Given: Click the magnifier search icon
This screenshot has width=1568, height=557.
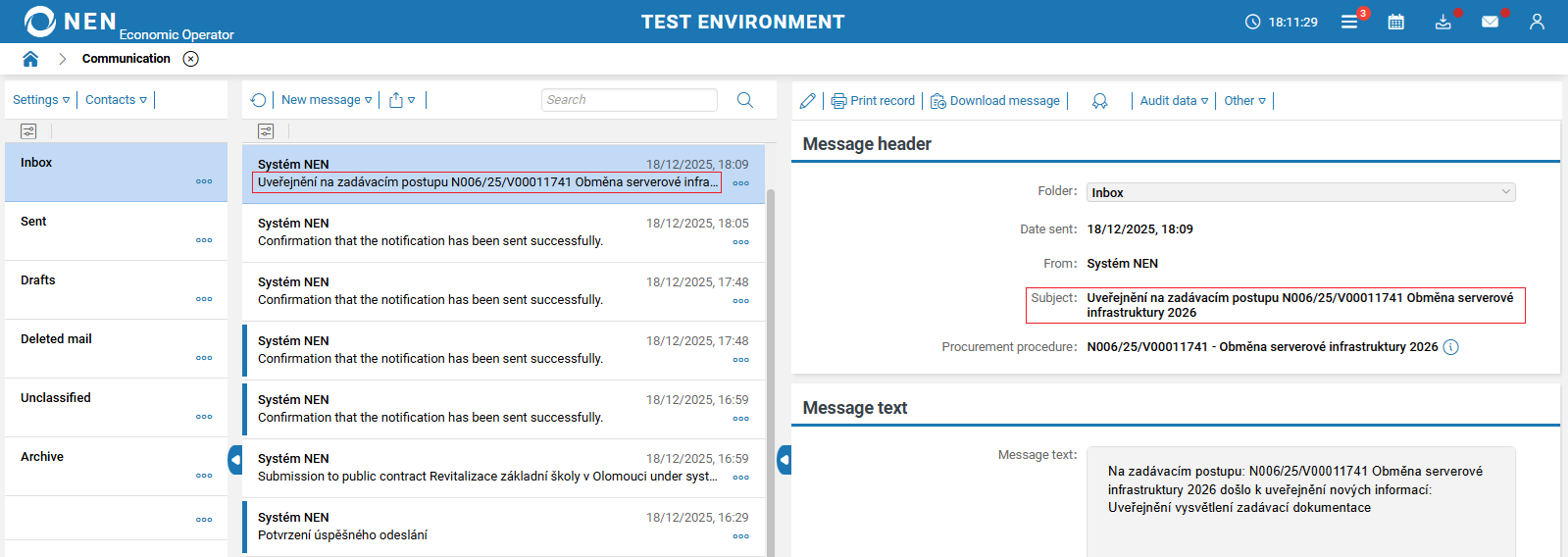Looking at the screenshot, I should tap(745, 100).
